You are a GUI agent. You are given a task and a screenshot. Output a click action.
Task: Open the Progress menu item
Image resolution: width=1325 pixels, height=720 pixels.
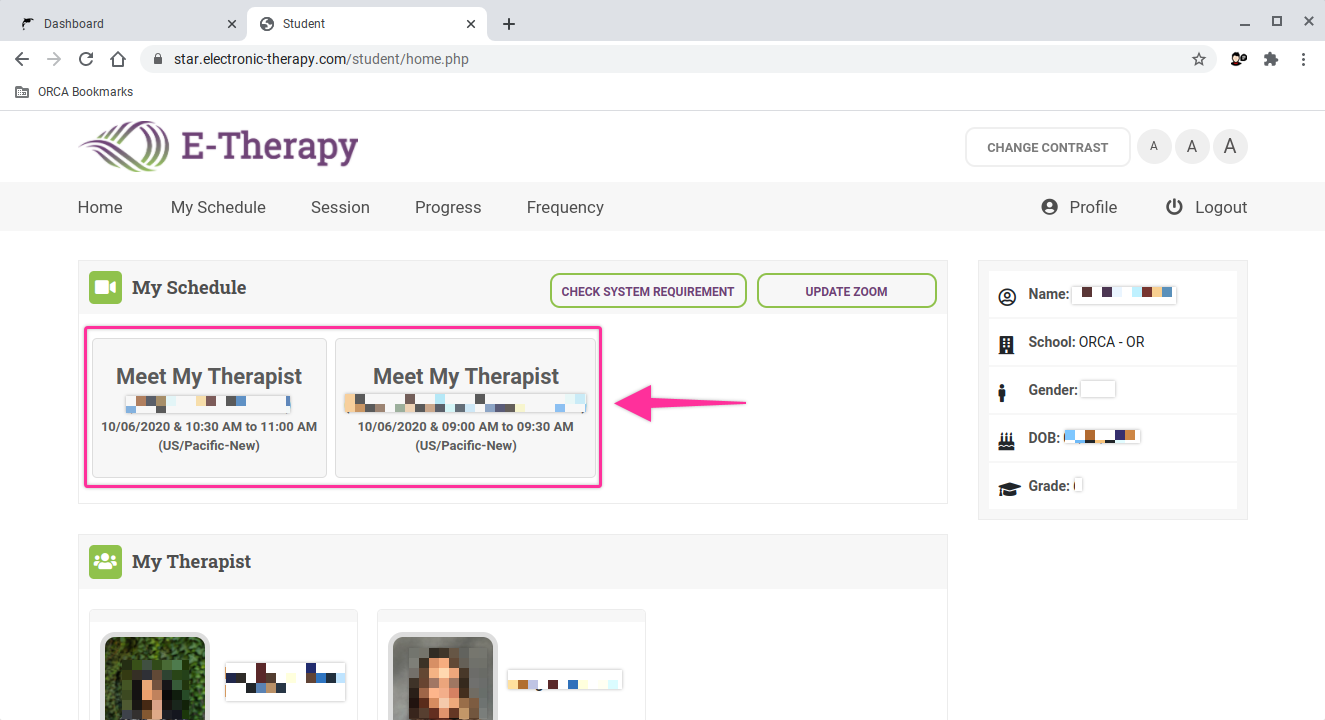pos(448,207)
